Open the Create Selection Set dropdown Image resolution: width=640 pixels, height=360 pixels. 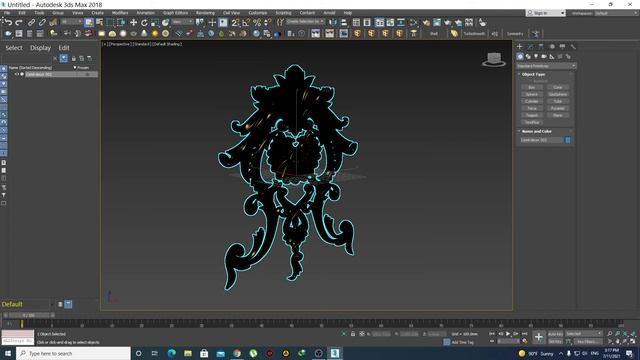(305, 22)
